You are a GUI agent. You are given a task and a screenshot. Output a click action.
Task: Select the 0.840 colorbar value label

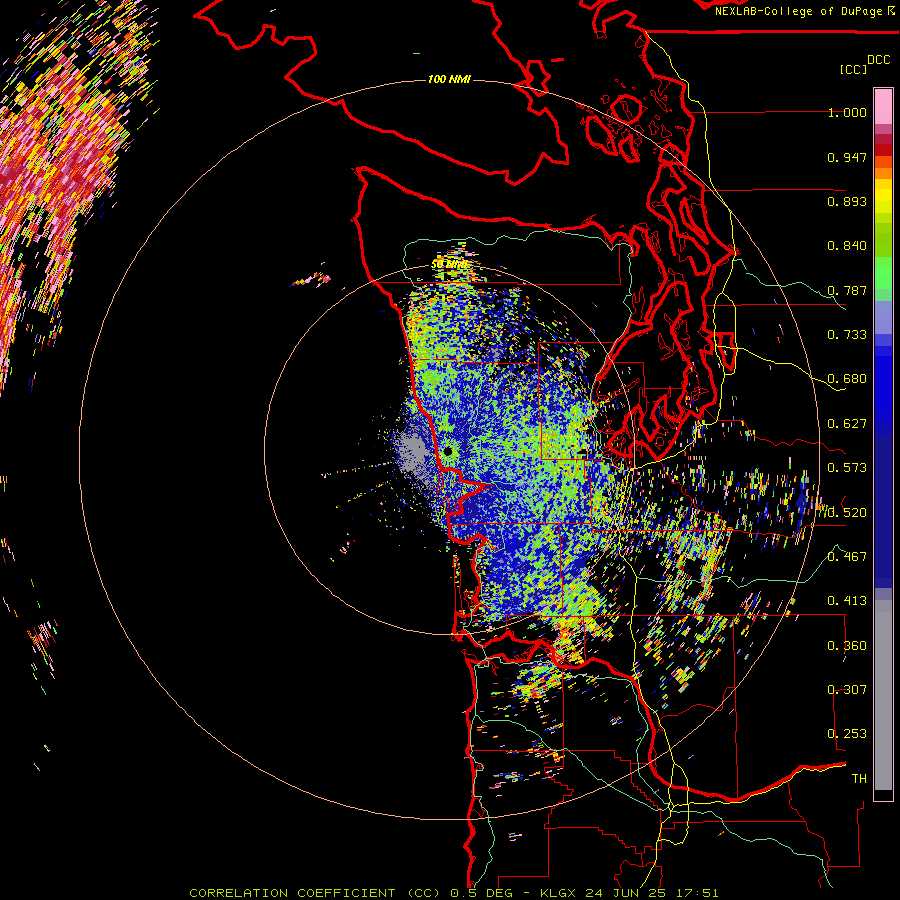click(x=847, y=246)
